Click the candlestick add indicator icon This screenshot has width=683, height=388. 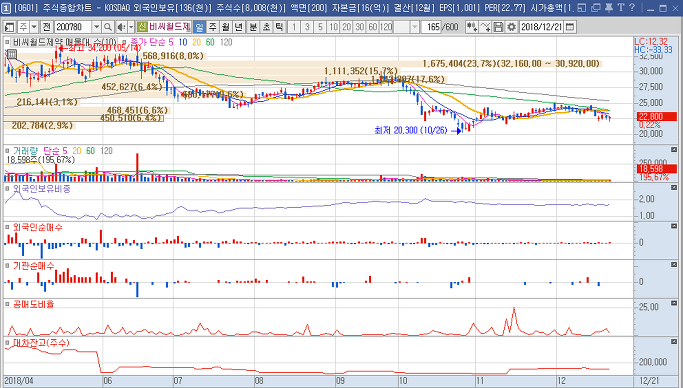click(x=472, y=27)
